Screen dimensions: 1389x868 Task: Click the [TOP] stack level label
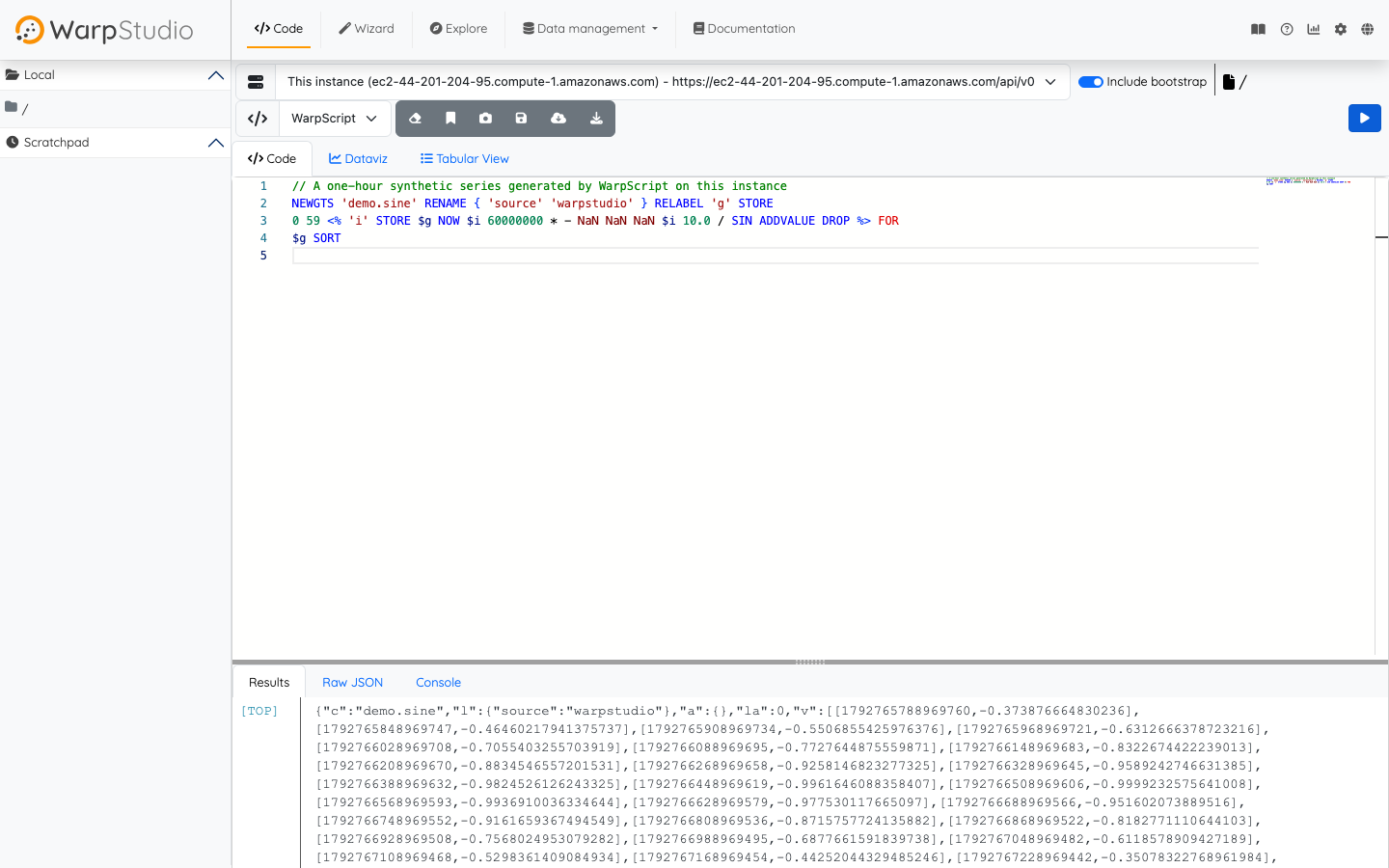259,711
